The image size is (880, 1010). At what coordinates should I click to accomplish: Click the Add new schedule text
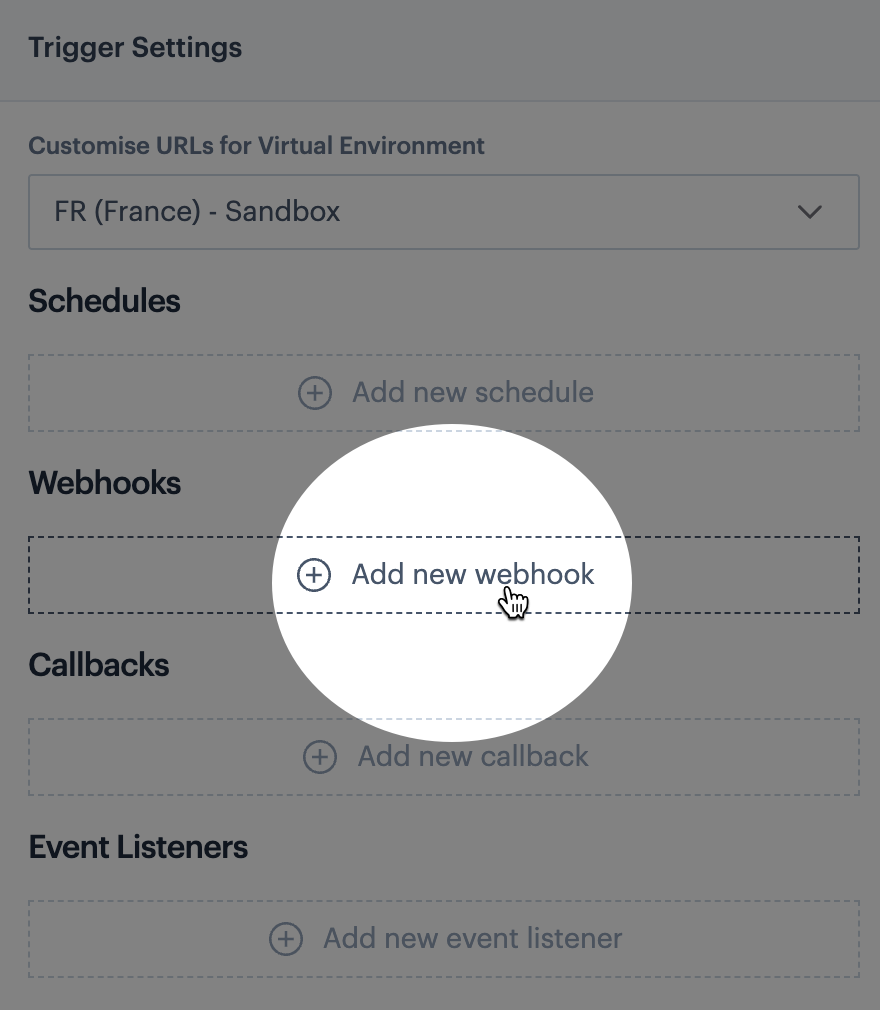coord(472,393)
